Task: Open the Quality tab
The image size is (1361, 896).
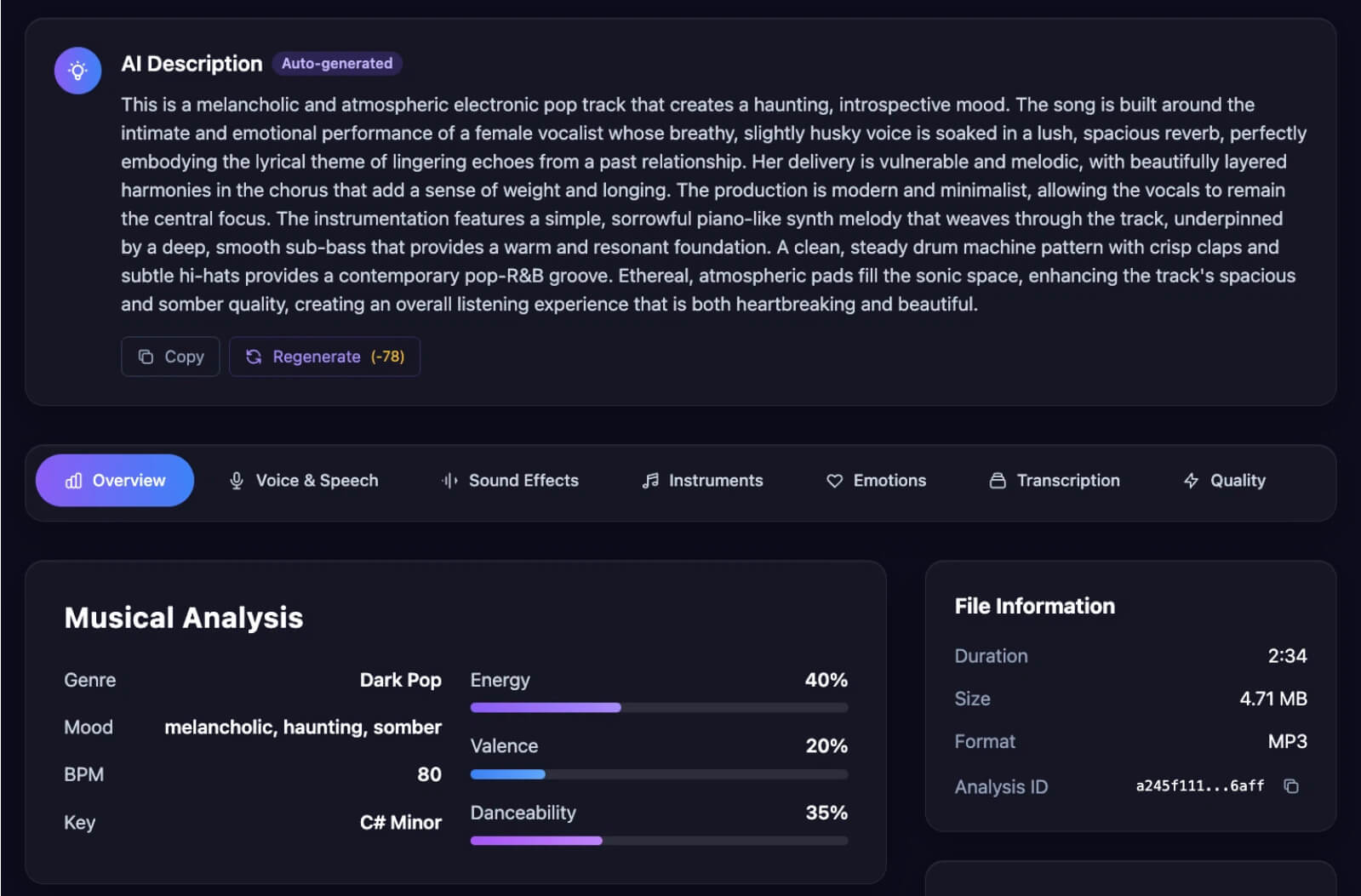Action: (x=1225, y=481)
